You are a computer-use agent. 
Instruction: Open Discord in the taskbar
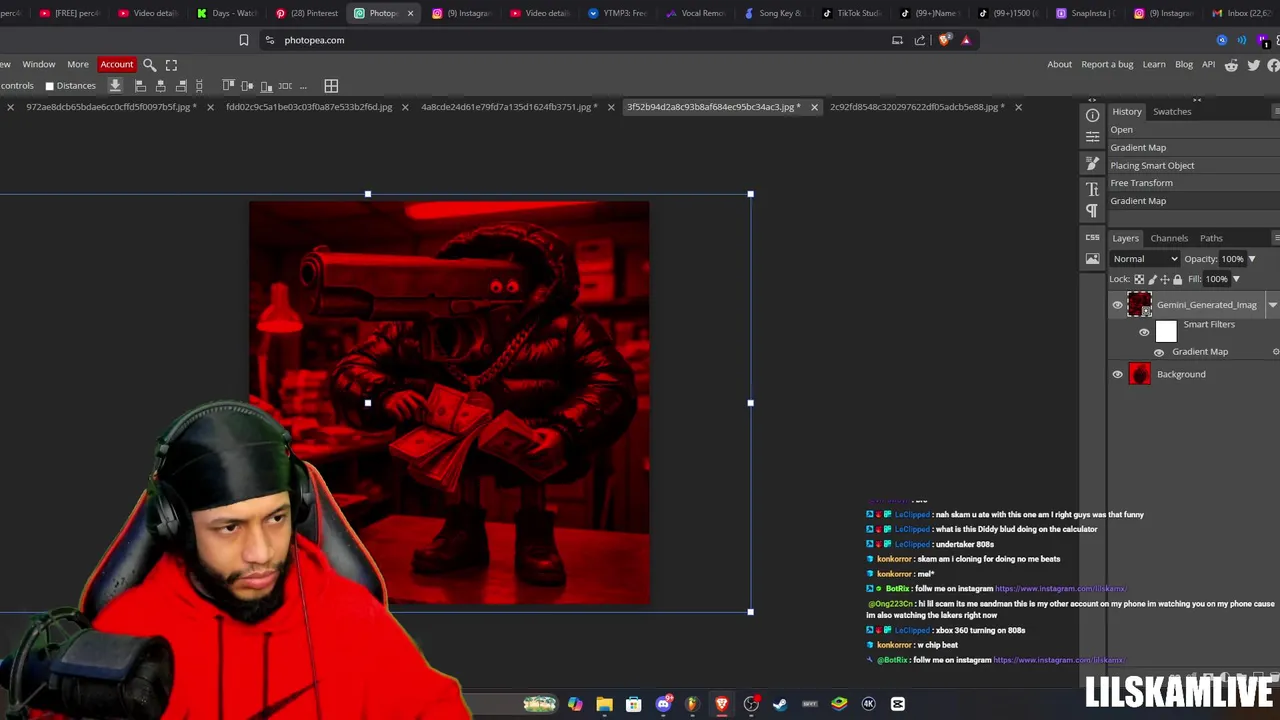(x=663, y=704)
